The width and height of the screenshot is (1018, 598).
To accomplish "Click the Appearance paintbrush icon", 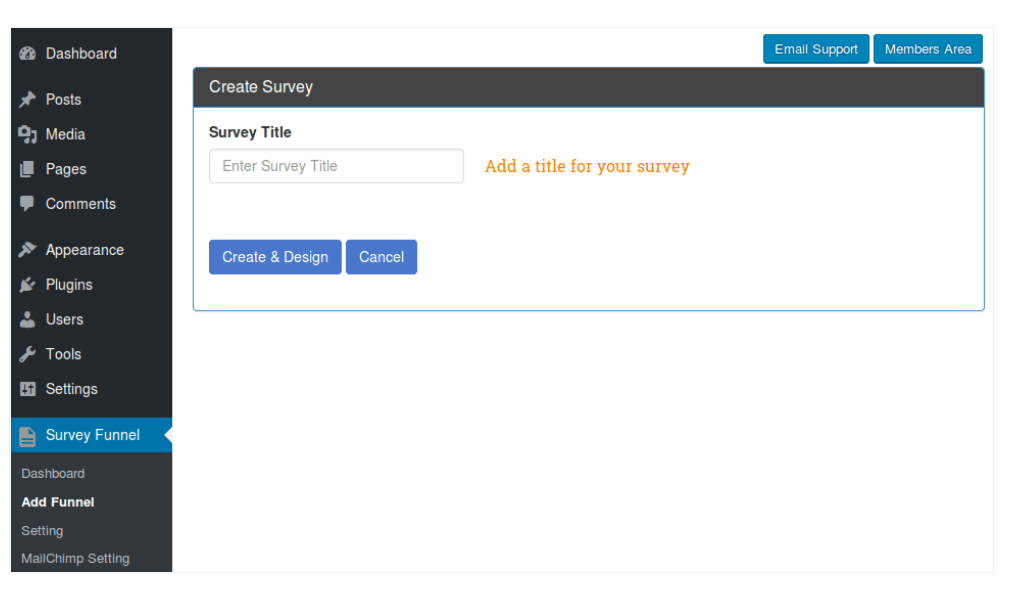I will [27, 250].
